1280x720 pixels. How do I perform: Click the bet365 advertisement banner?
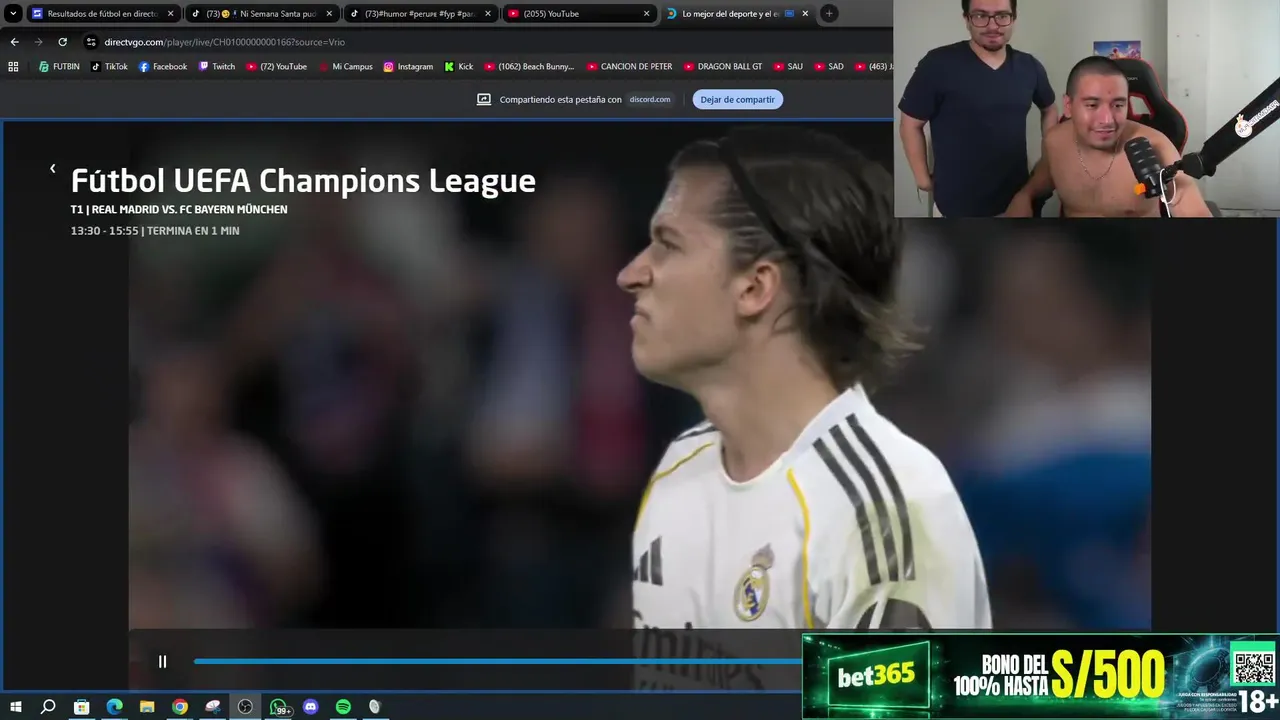[1040, 676]
